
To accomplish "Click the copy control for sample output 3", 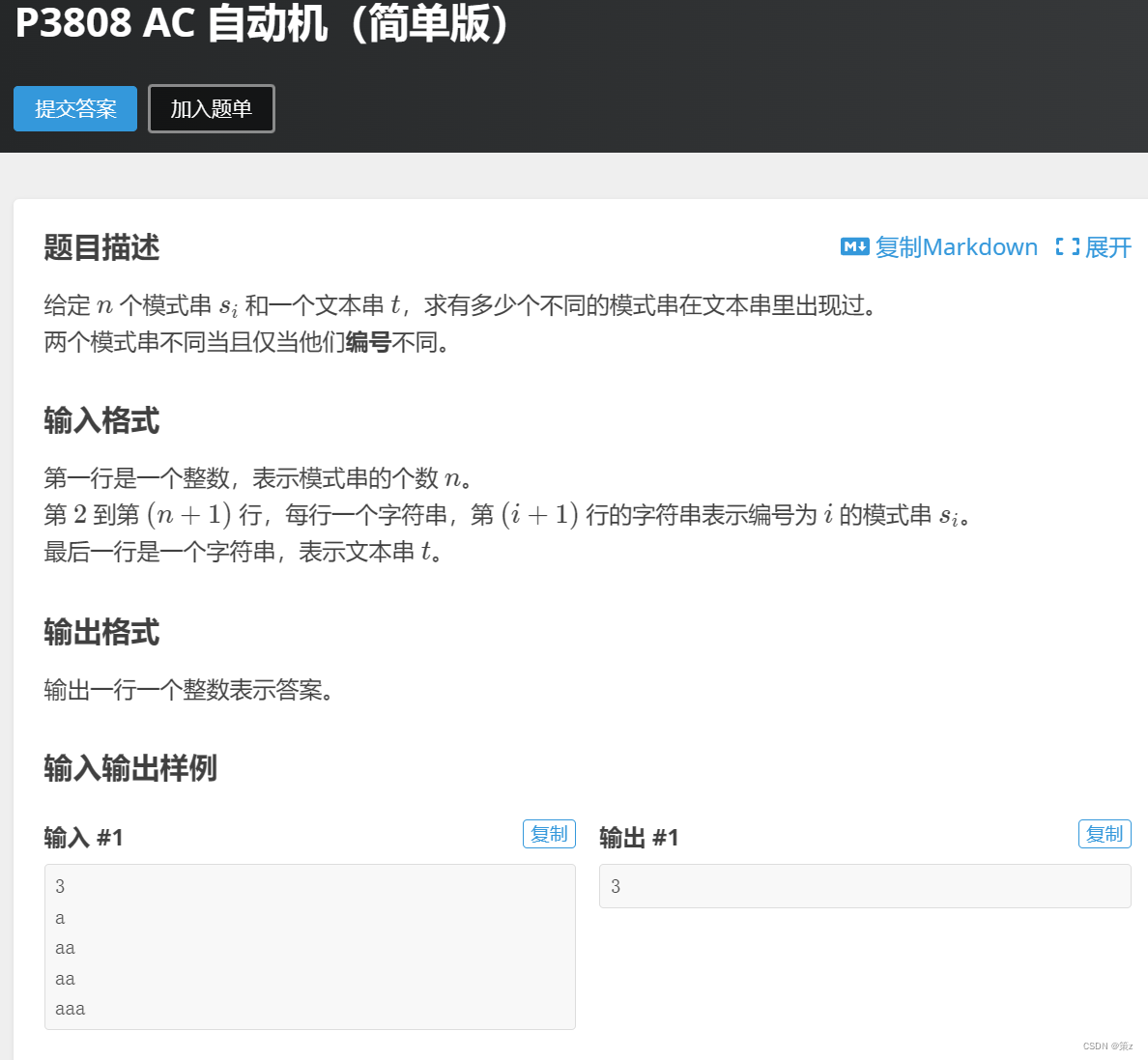I will (1105, 833).
